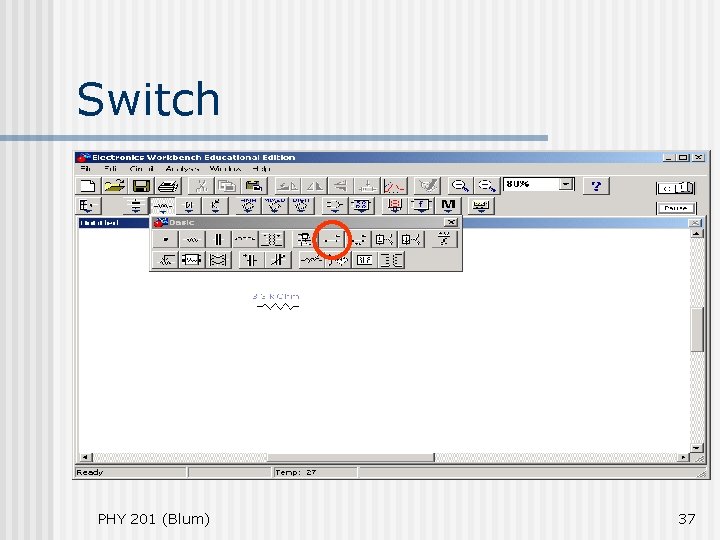This screenshot has height=540, width=720.
Task: Toggle the simulation power switch
Action: pyautogui.click(x=675, y=188)
